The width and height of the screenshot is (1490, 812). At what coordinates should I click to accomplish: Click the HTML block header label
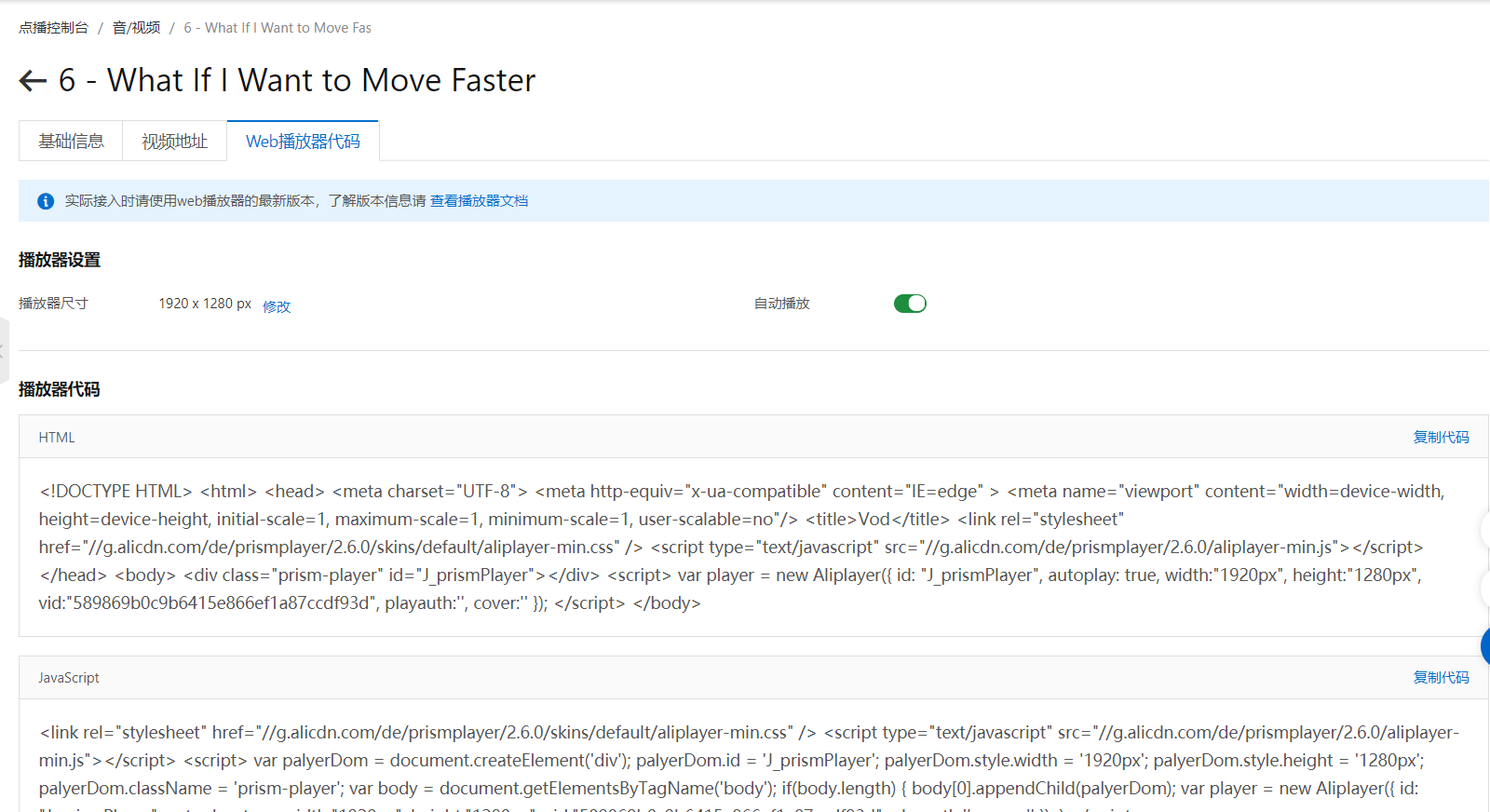[x=57, y=438]
